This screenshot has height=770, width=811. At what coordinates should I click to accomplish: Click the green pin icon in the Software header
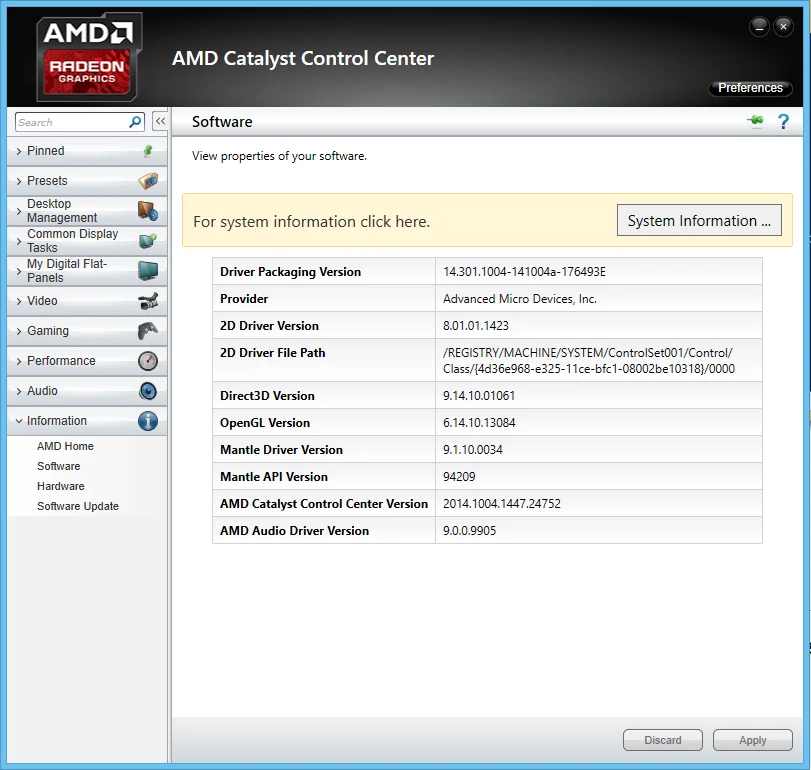point(756,121)
